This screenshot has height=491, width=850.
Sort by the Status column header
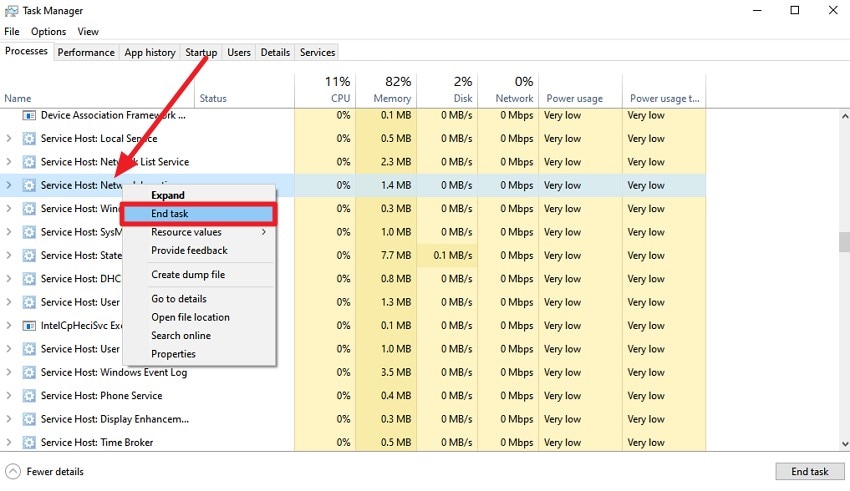click(244, 90)
